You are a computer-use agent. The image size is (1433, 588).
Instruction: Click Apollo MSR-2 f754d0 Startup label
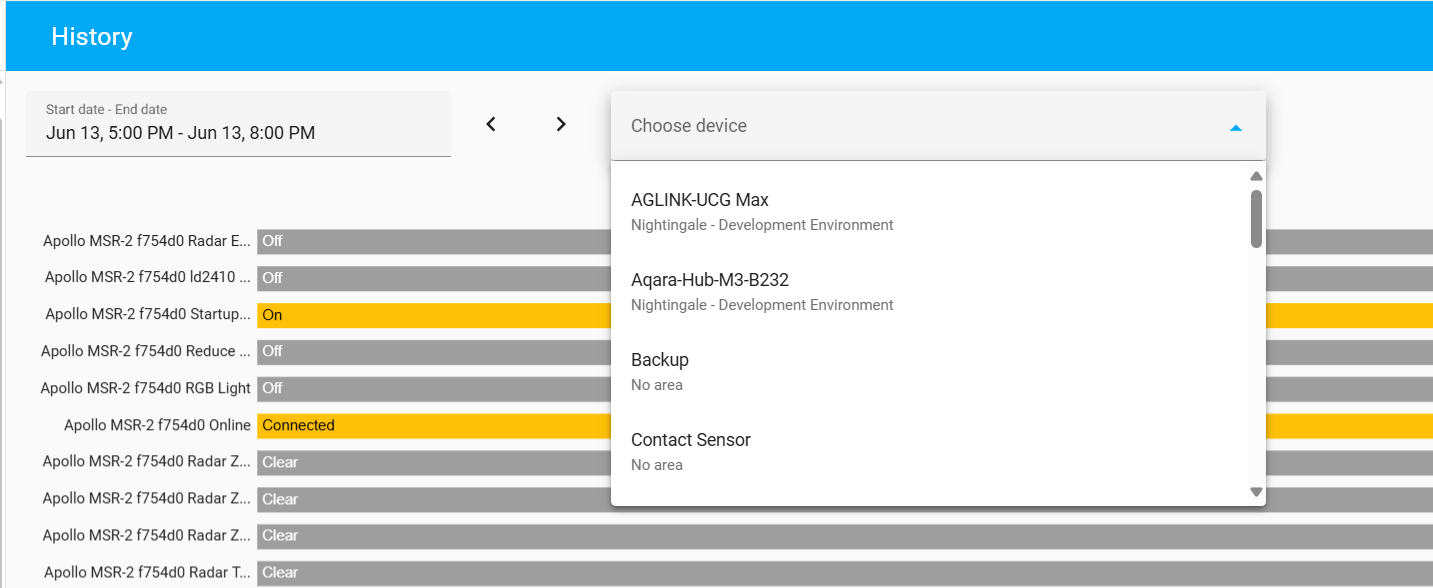tap(148, 314)
